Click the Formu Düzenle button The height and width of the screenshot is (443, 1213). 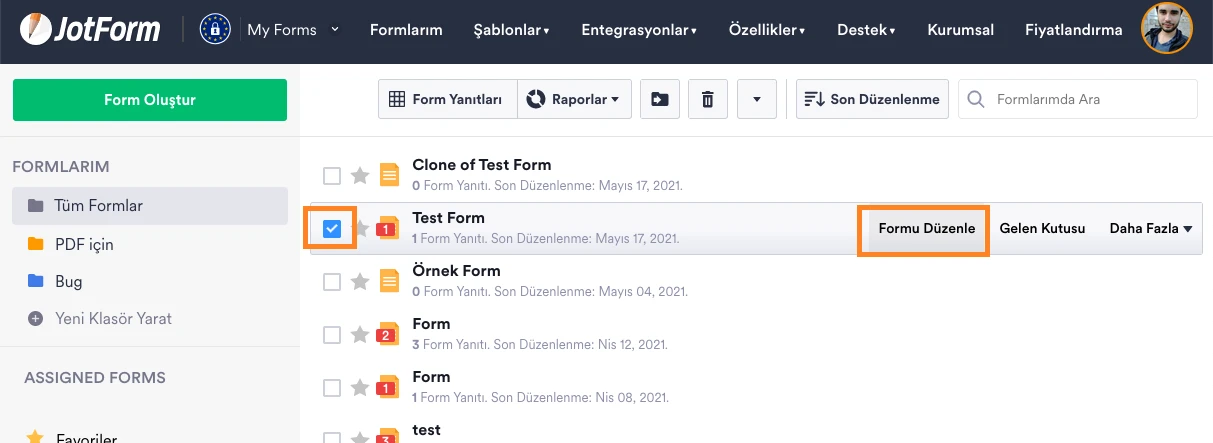click(926, 229)
